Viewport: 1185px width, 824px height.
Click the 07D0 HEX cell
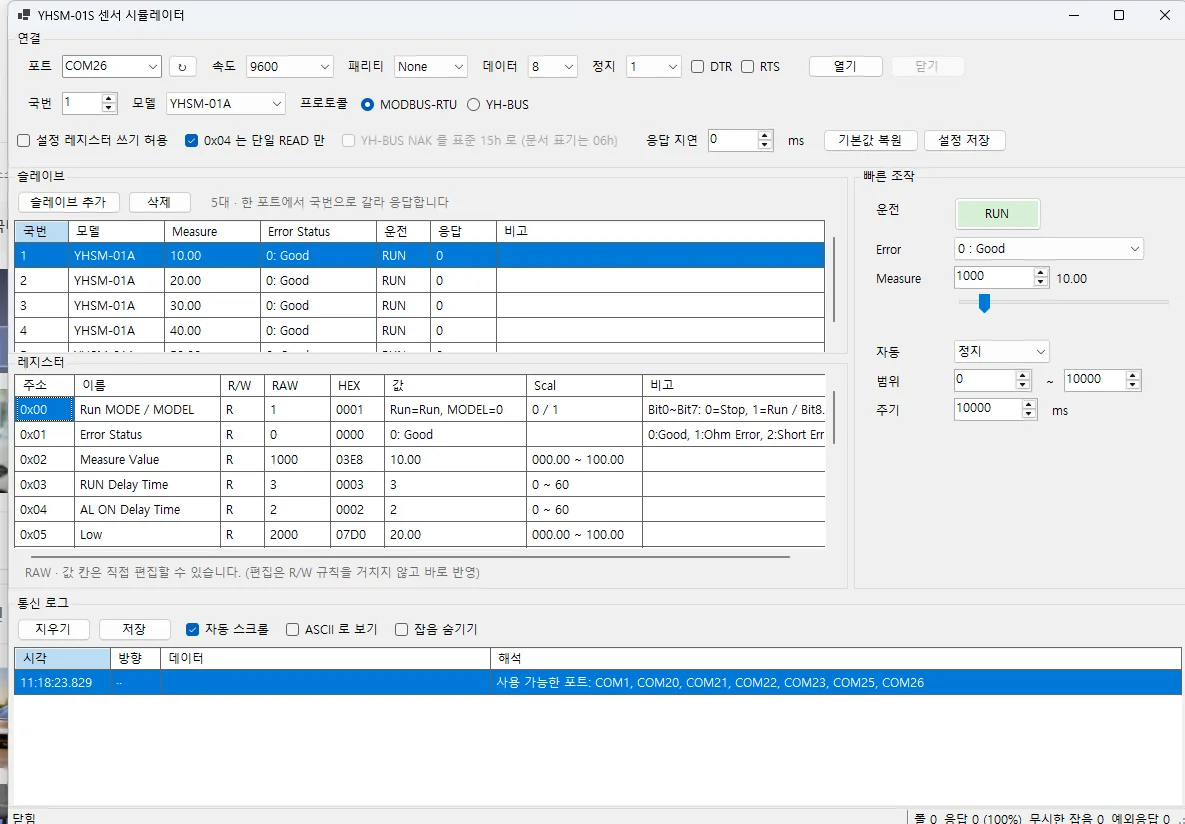(x=357, y=534)
